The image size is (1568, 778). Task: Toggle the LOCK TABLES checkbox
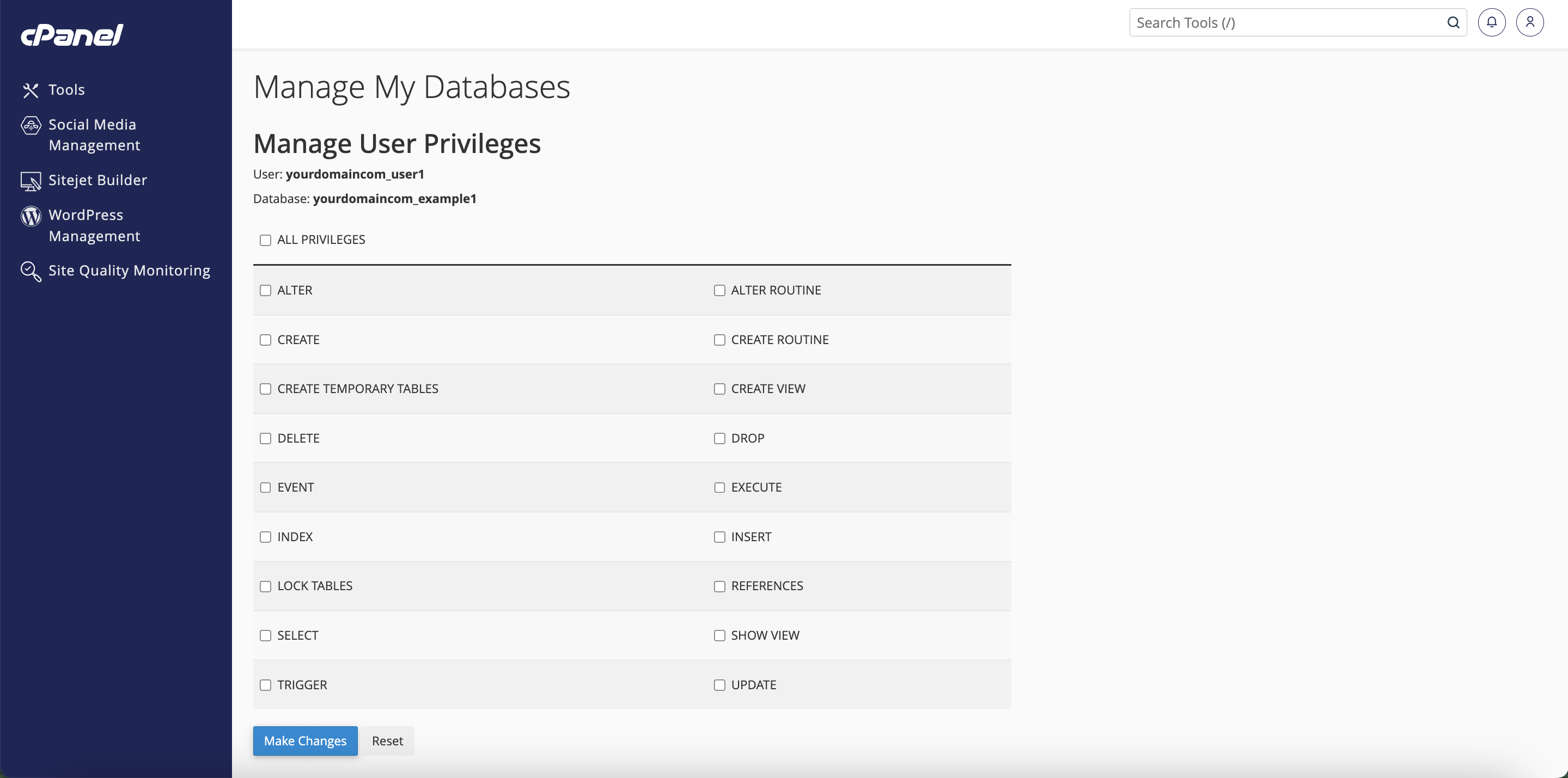[265, 586]
